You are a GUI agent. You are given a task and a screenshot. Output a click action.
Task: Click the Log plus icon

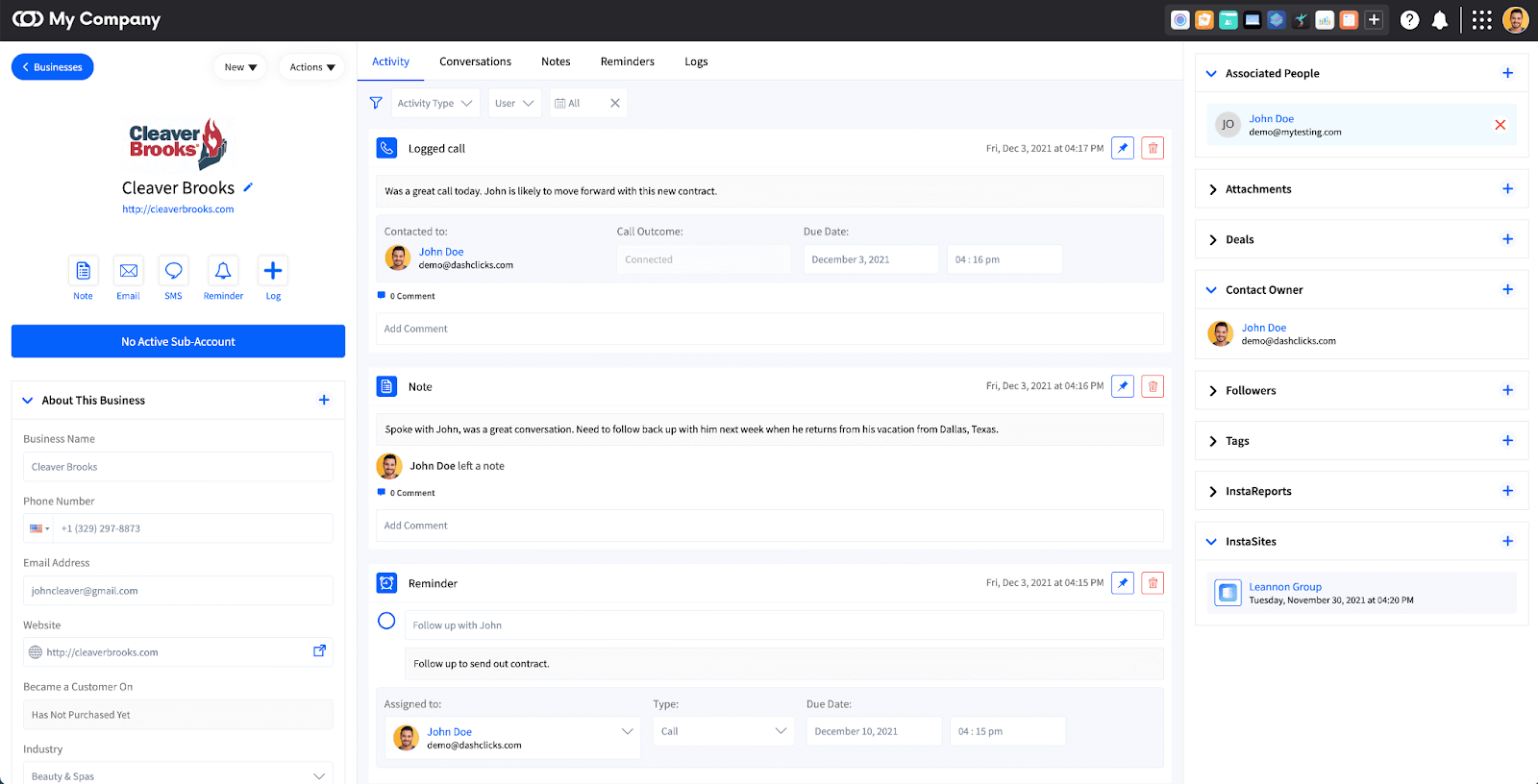[273, 271]
